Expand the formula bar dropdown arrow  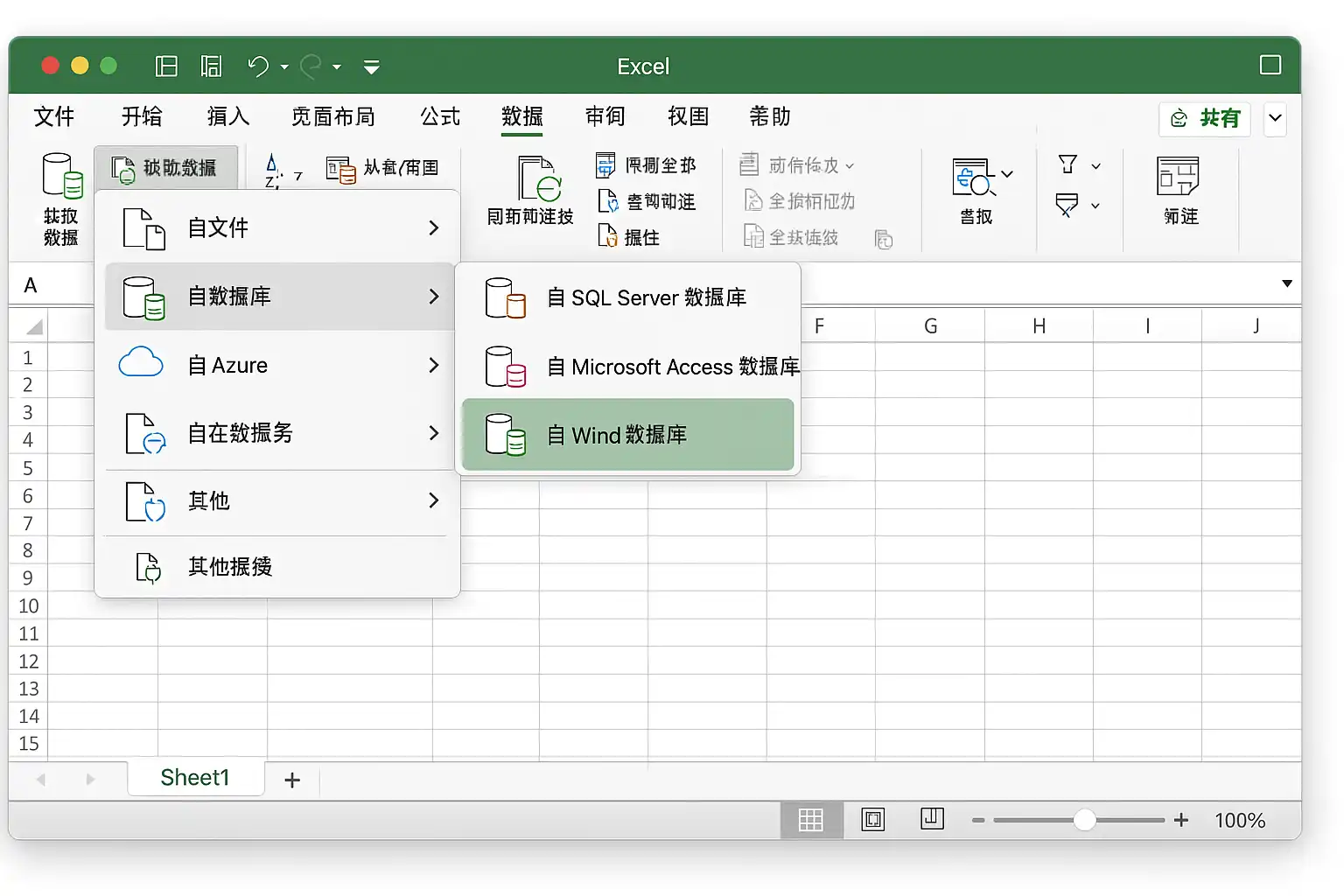coord(1287,283)
